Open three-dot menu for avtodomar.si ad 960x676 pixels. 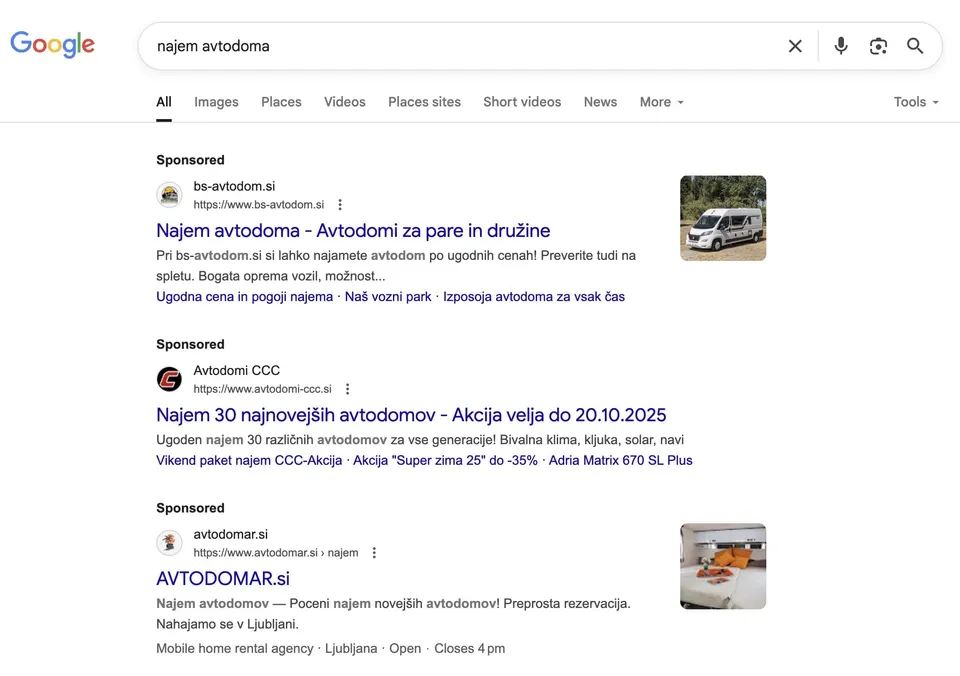pos(374,552)
